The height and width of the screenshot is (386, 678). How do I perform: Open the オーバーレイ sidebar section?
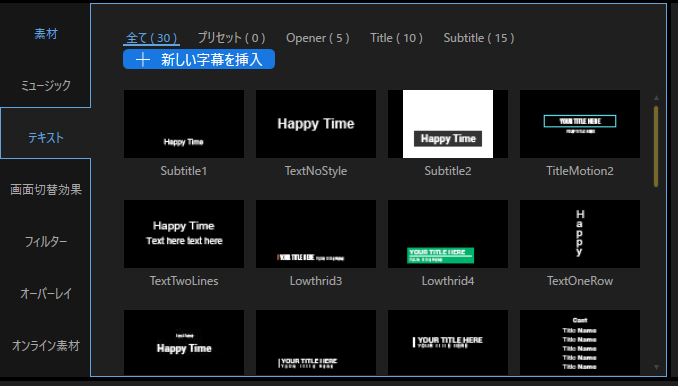click(x=46, y=293)
